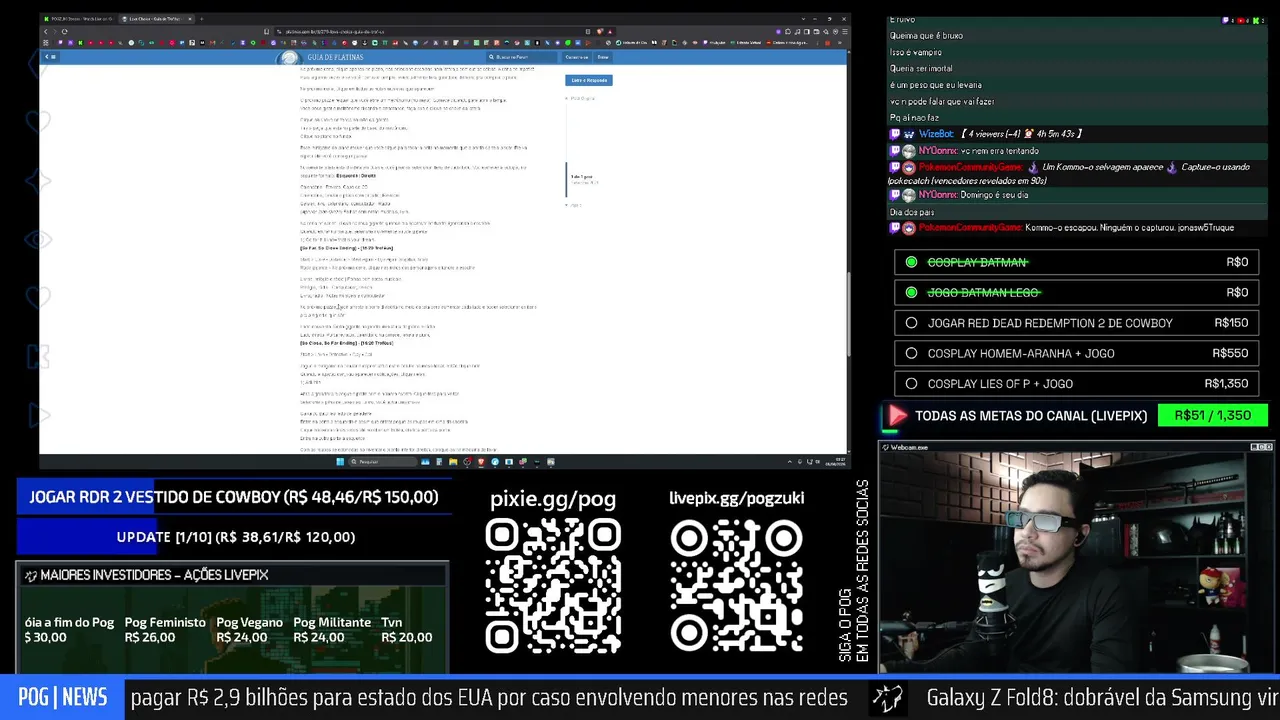The height and width of the screenshot is (720, 1280).
Task: Open the Windows Start menu
Action: click(340, 462)
